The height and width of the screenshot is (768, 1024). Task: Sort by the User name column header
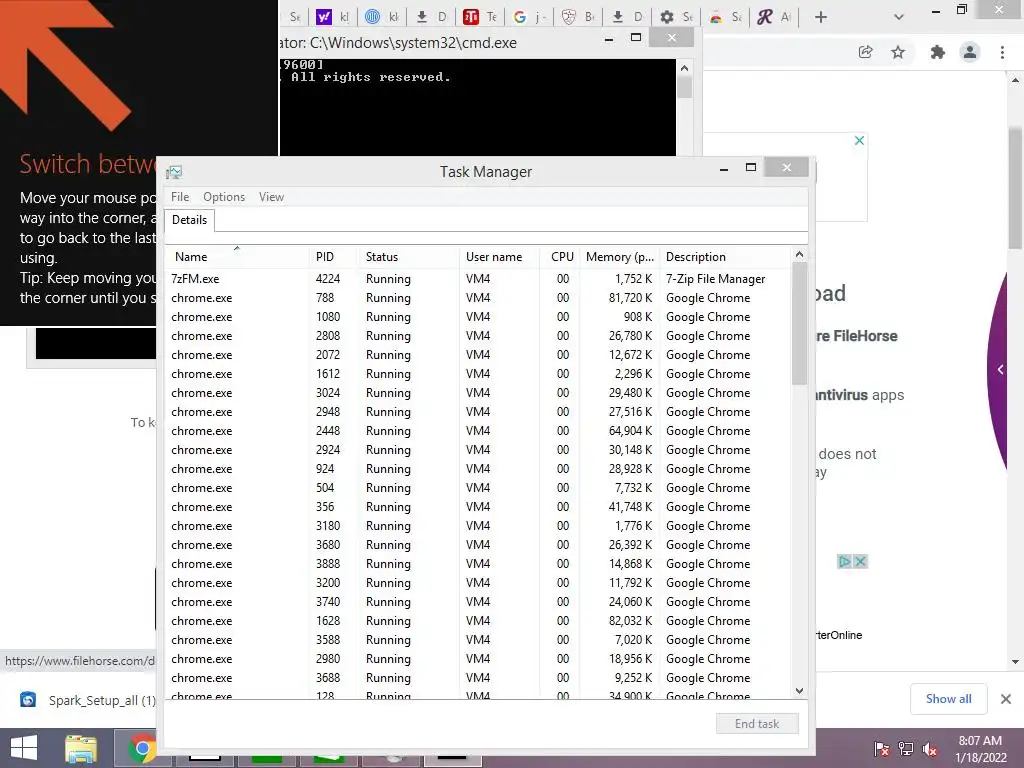click(x=499, y=257)
